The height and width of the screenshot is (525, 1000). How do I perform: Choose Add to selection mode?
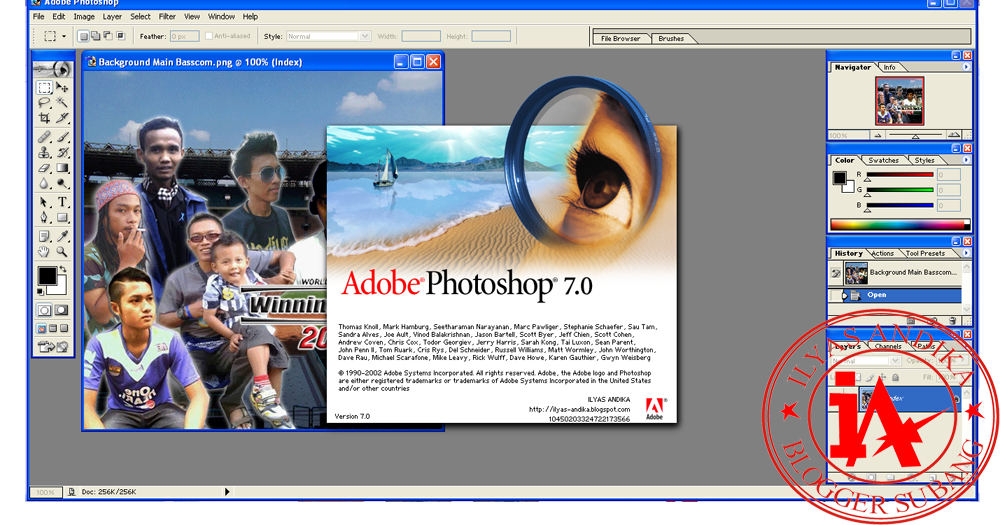click(x=96, y=36)
